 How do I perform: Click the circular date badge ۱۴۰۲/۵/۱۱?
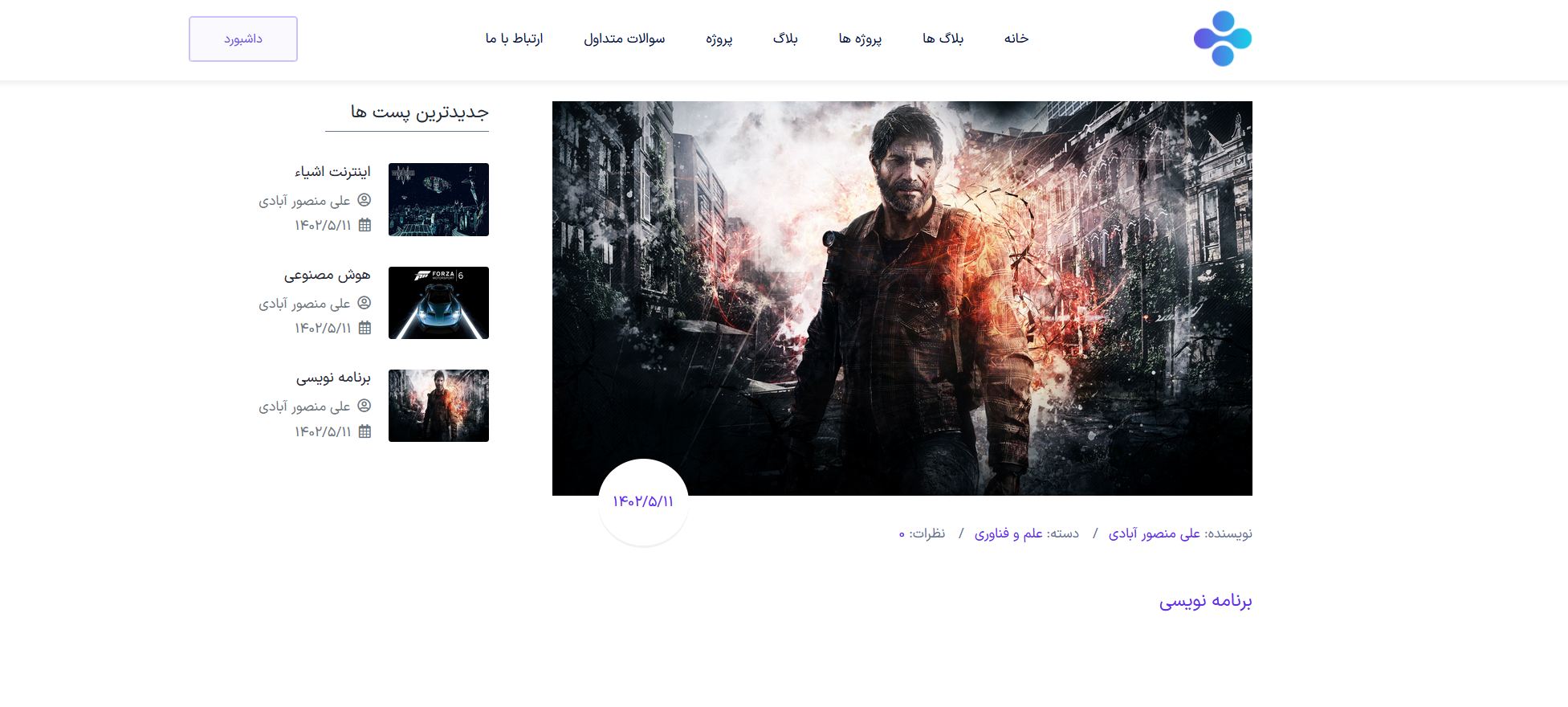(643, 502)
